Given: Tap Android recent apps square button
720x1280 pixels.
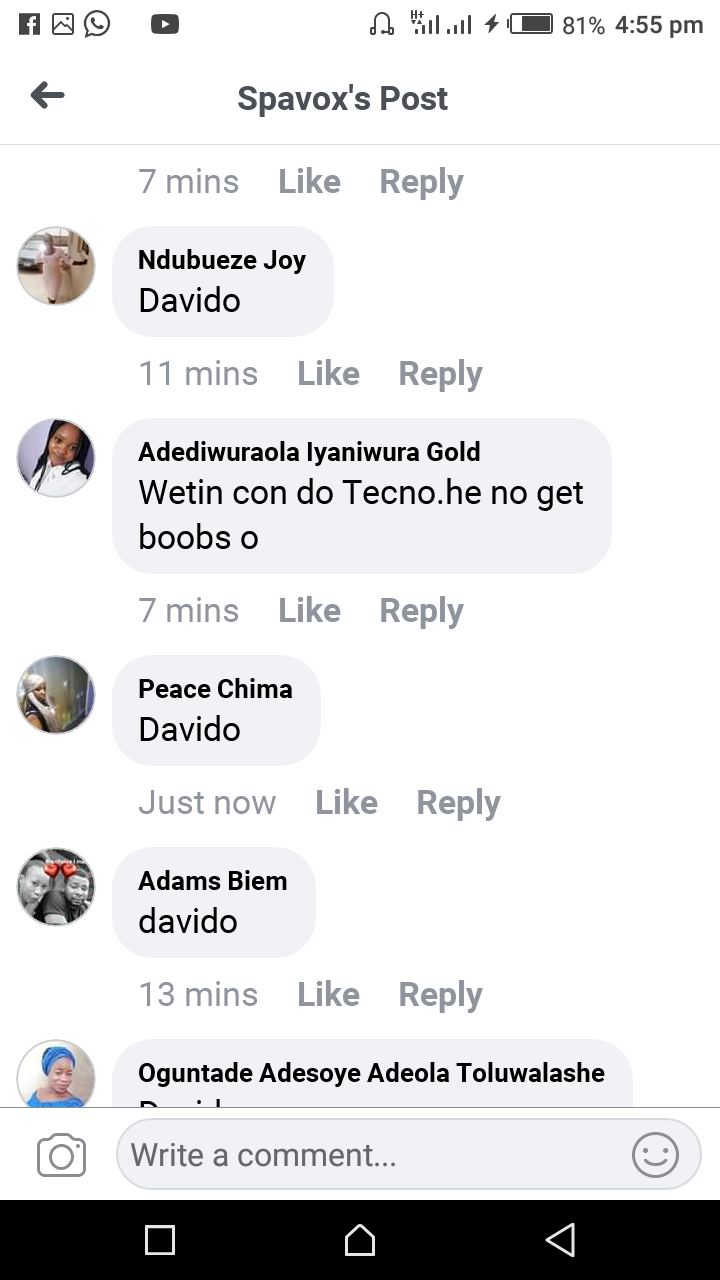Looking at the screenshot, I should 160,1240.
